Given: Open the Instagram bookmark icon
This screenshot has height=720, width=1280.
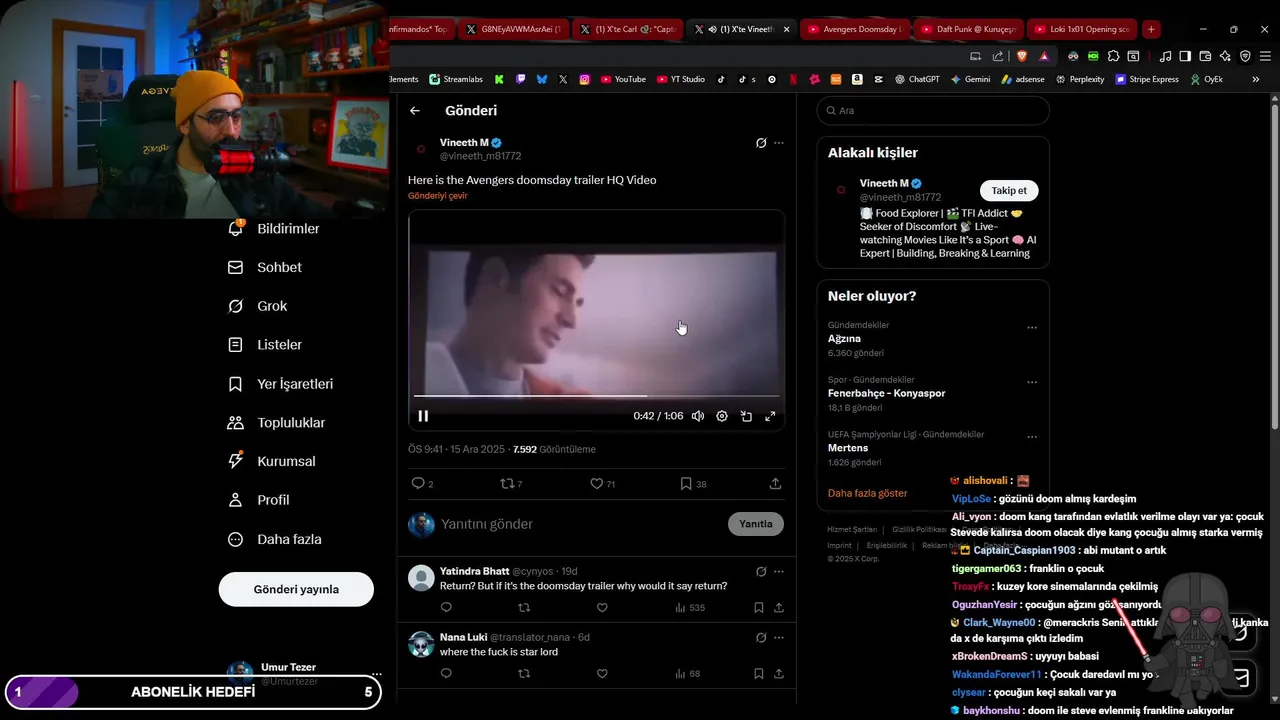Looking at the screenshot, I should pyautogui.click(x=585, y=79).
